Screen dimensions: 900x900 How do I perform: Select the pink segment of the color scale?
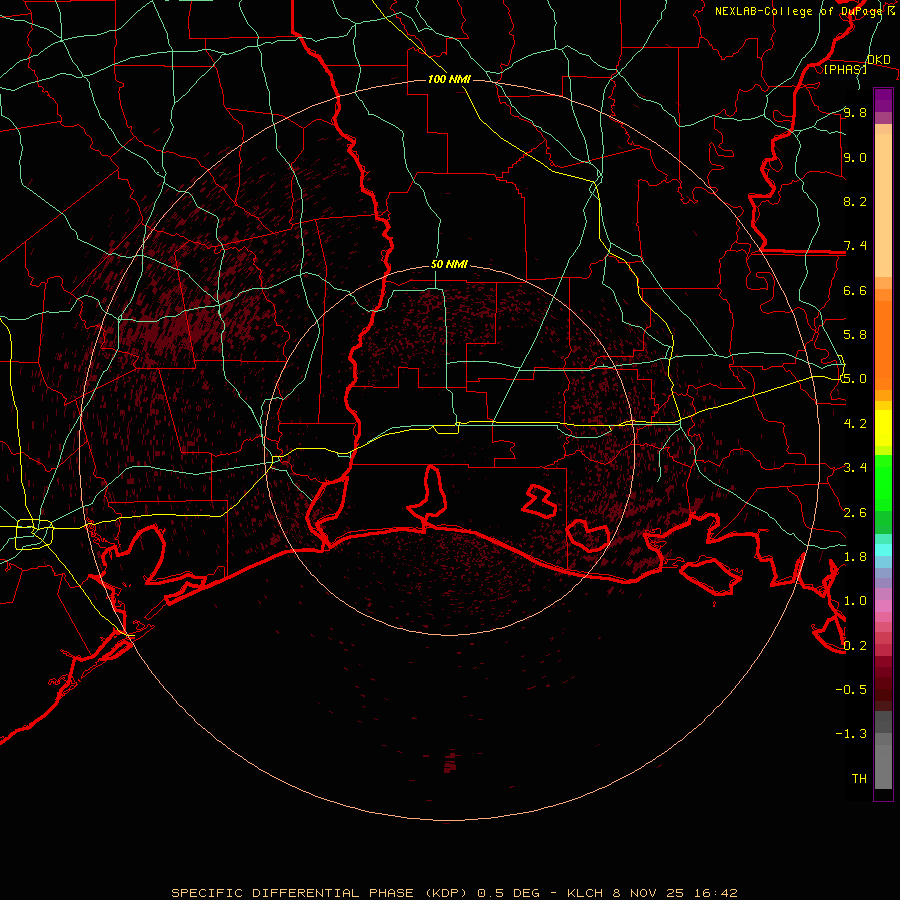click(x=883, y=606)
